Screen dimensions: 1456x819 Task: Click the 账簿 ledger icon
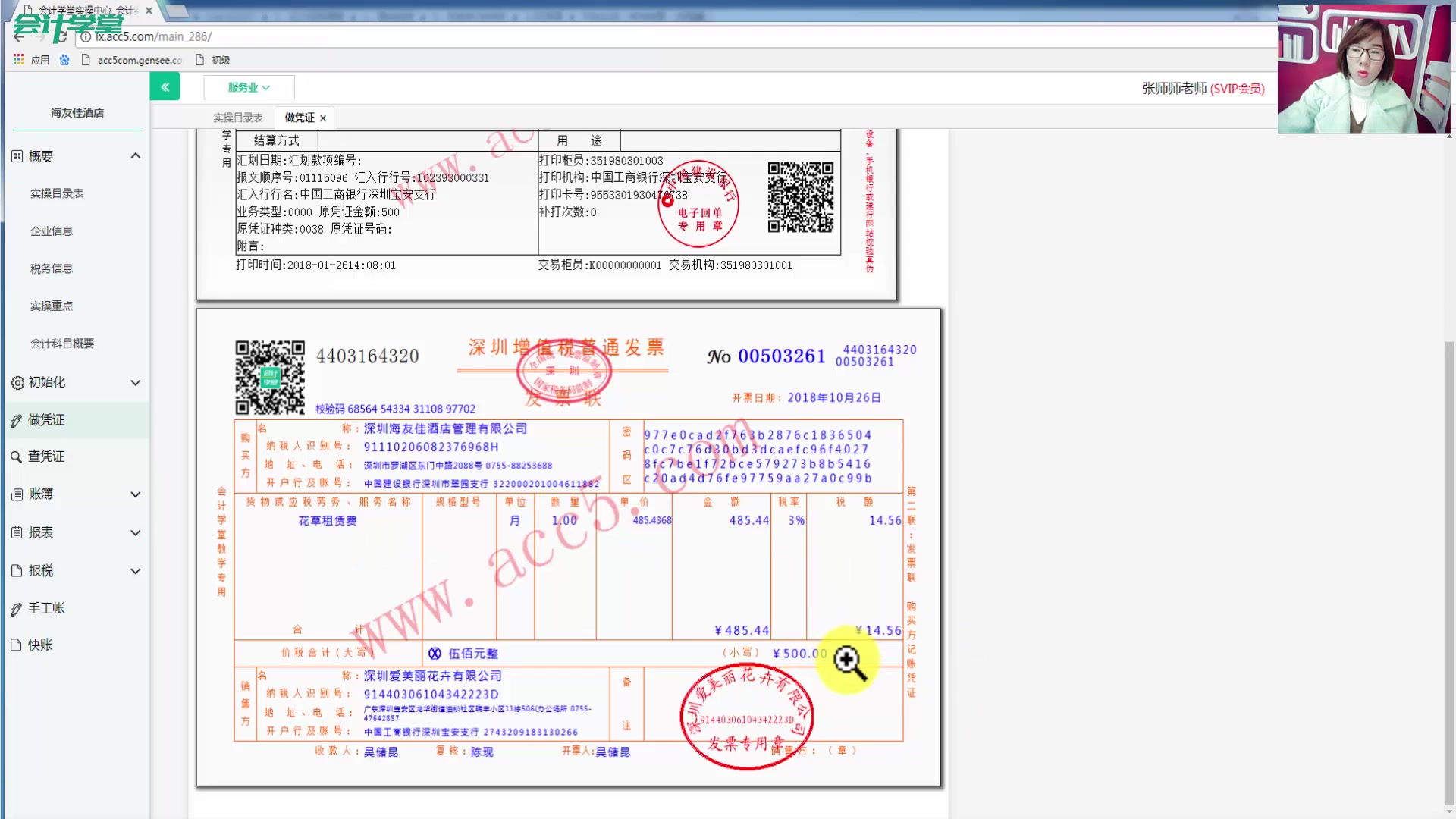coord(17,494)
